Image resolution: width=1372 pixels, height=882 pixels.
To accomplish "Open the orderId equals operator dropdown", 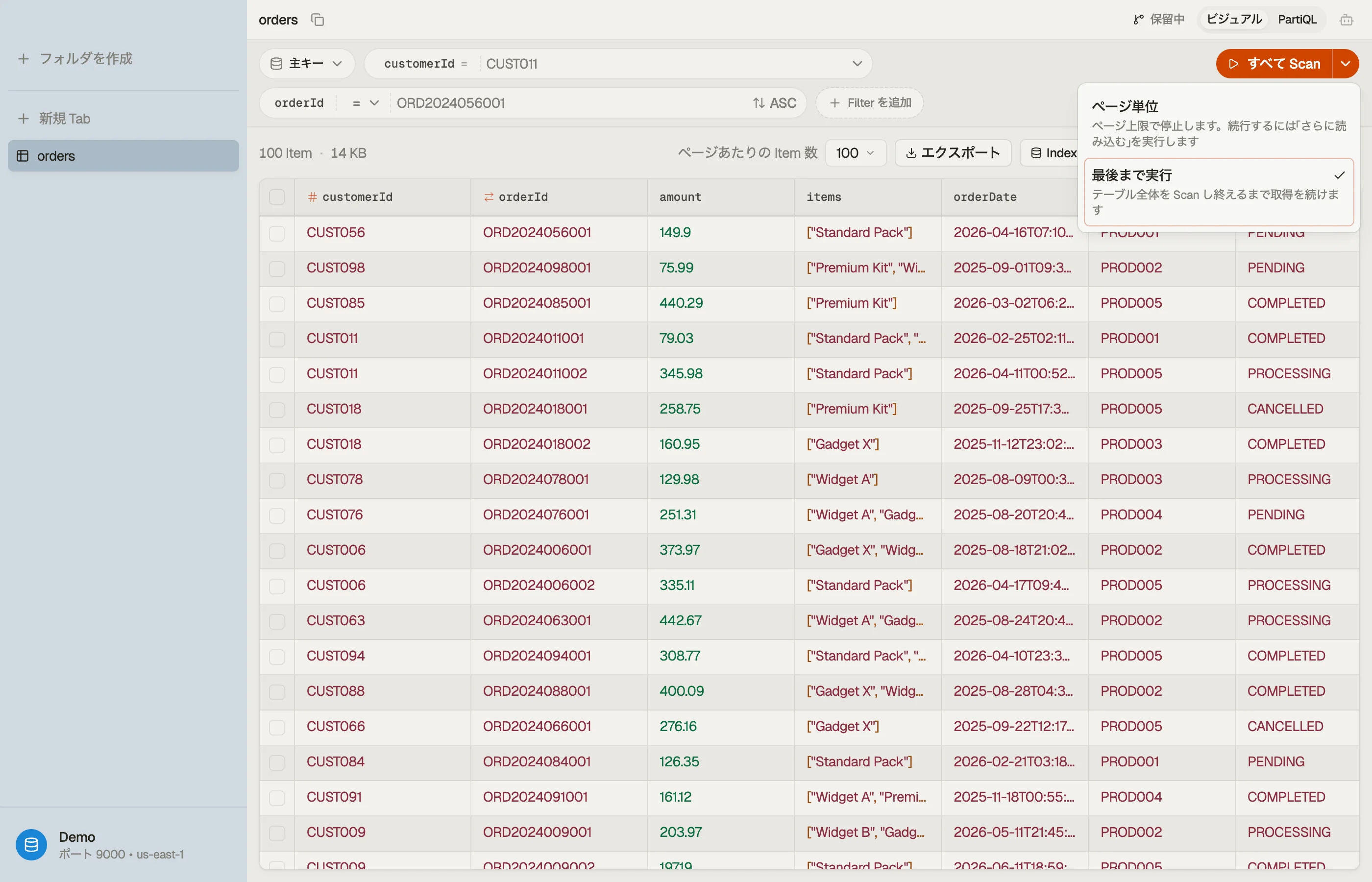I will click(x=365, y=103).
